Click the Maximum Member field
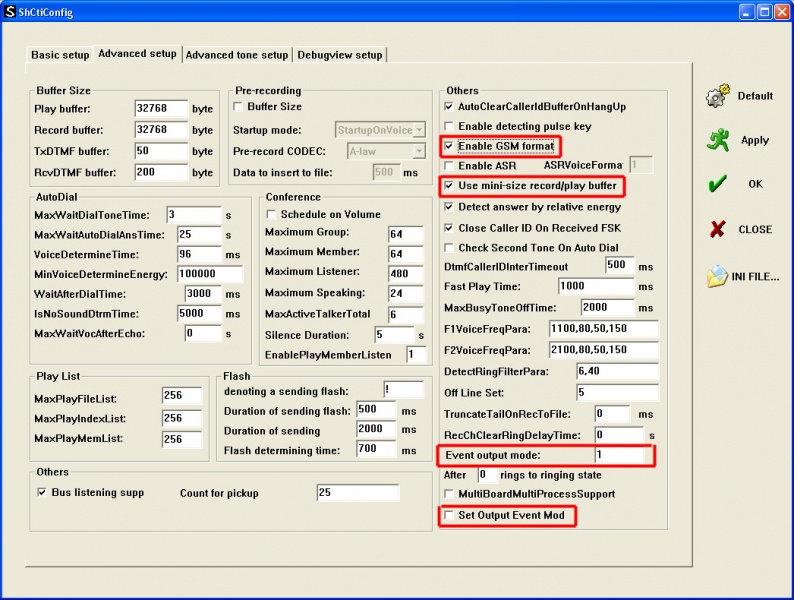The height and width of the screenshot is (600, 794). [x=406, y=253]
